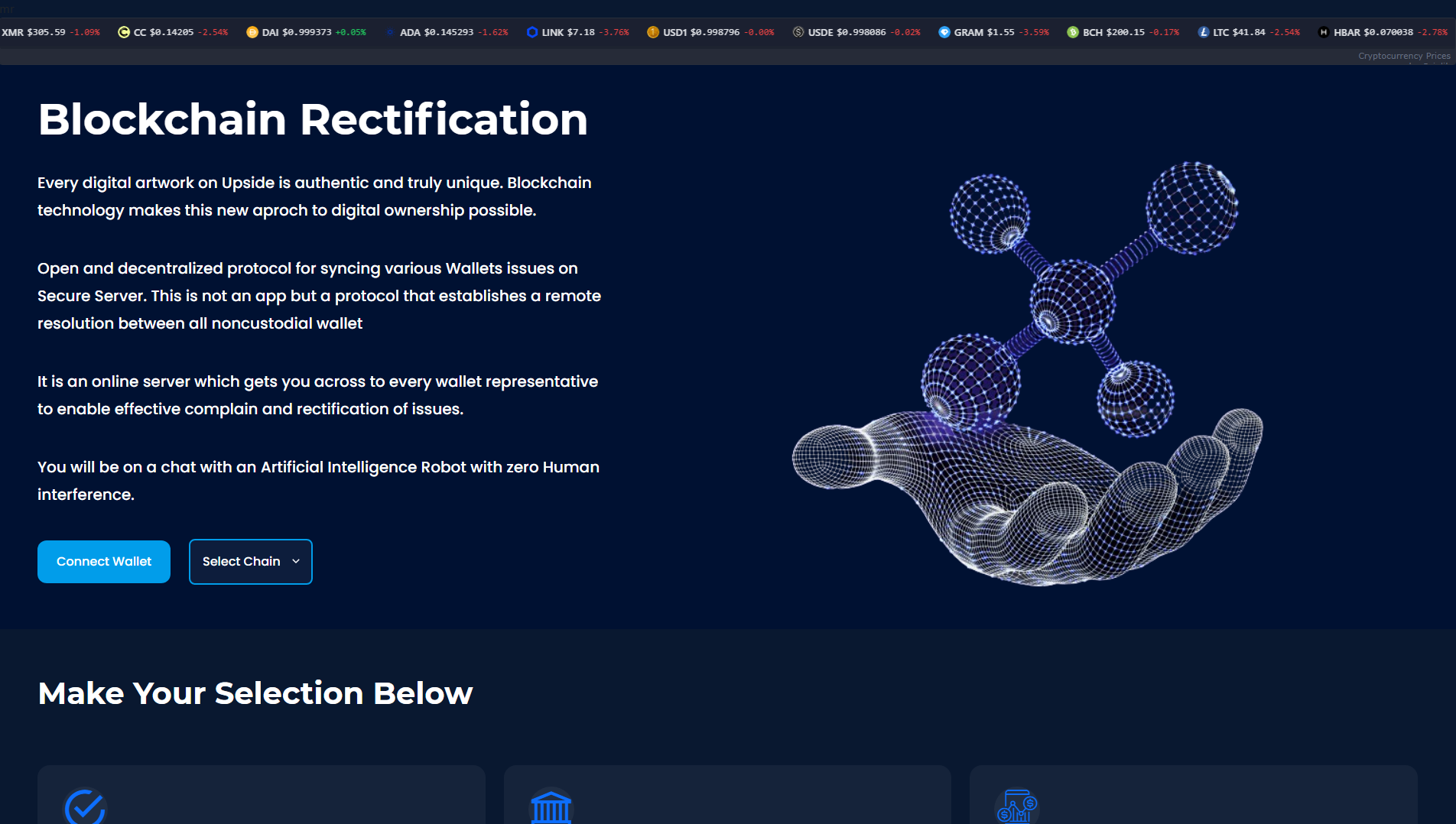Open the Cryptocurrency Prices link

click(1404, 56)
